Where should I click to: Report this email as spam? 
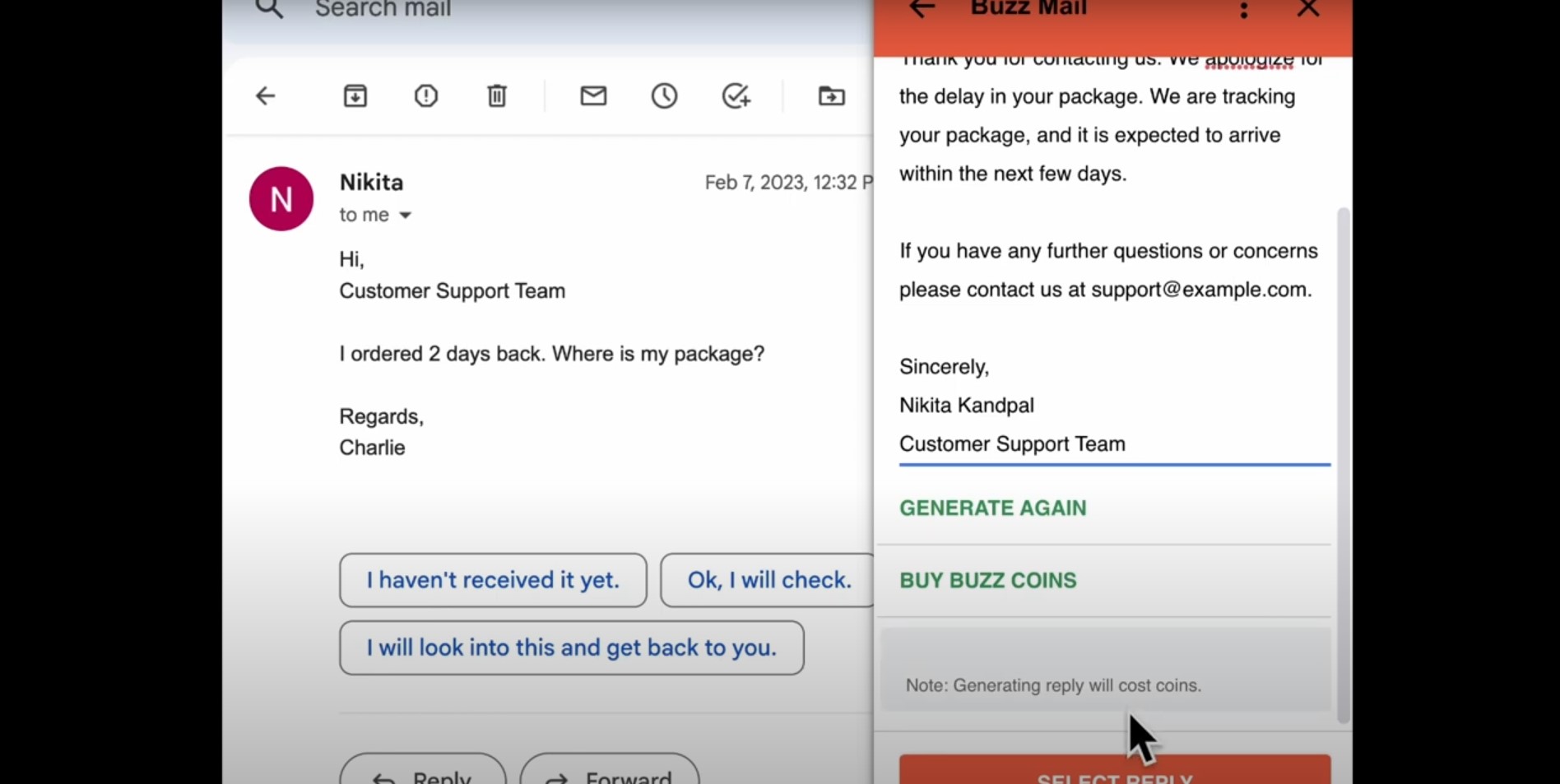click(426, 96)
